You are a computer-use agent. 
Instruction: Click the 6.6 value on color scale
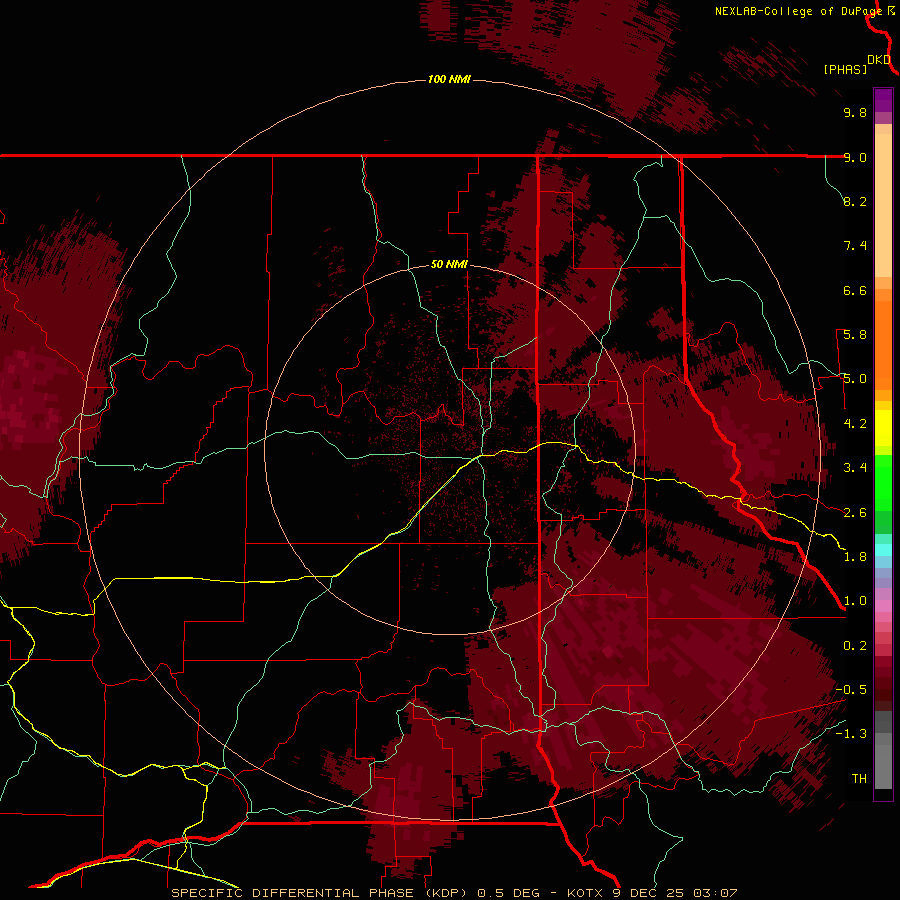(x=855, y=290)
